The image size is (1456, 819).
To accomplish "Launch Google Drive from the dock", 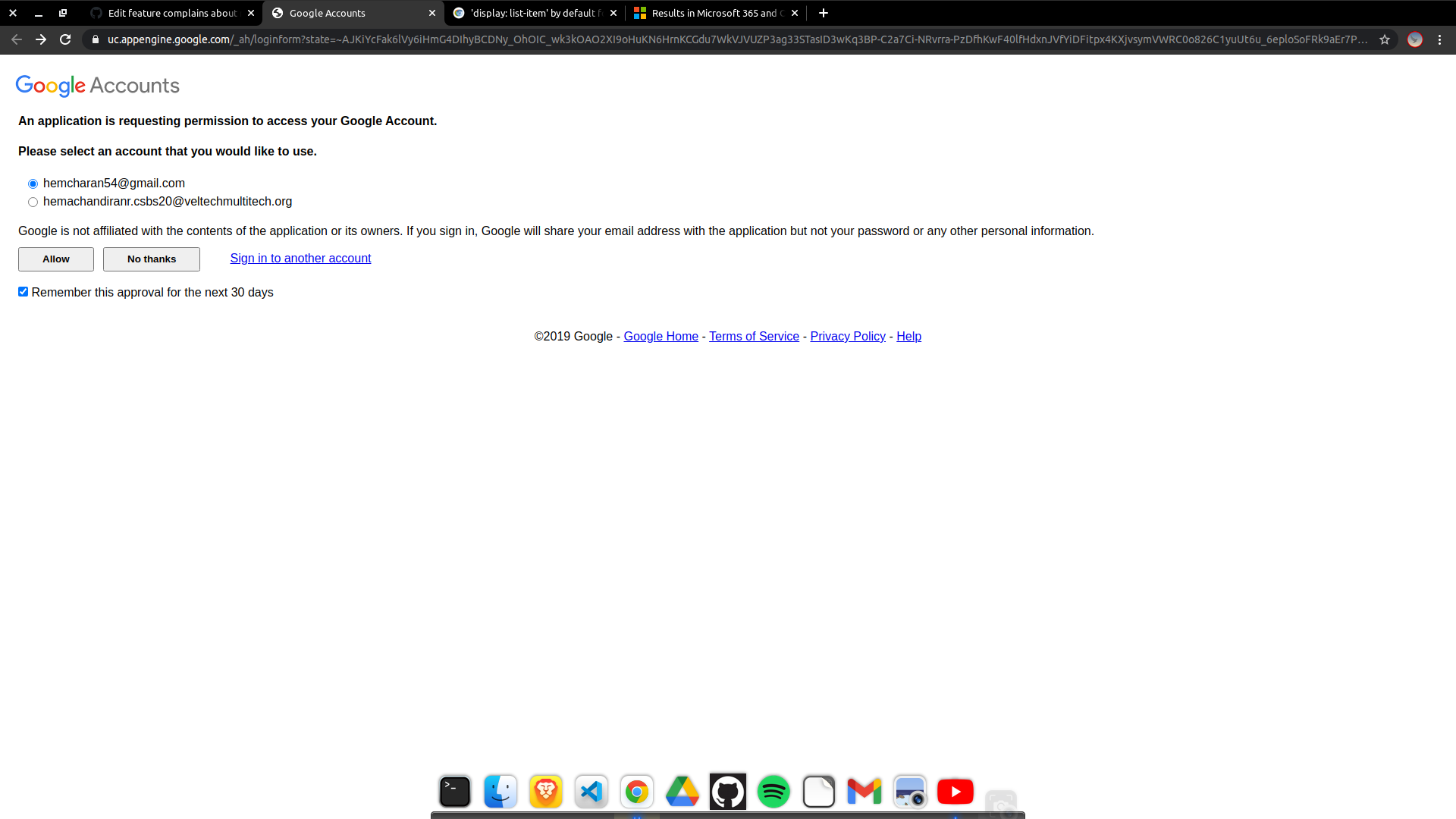I will [682, 791].
